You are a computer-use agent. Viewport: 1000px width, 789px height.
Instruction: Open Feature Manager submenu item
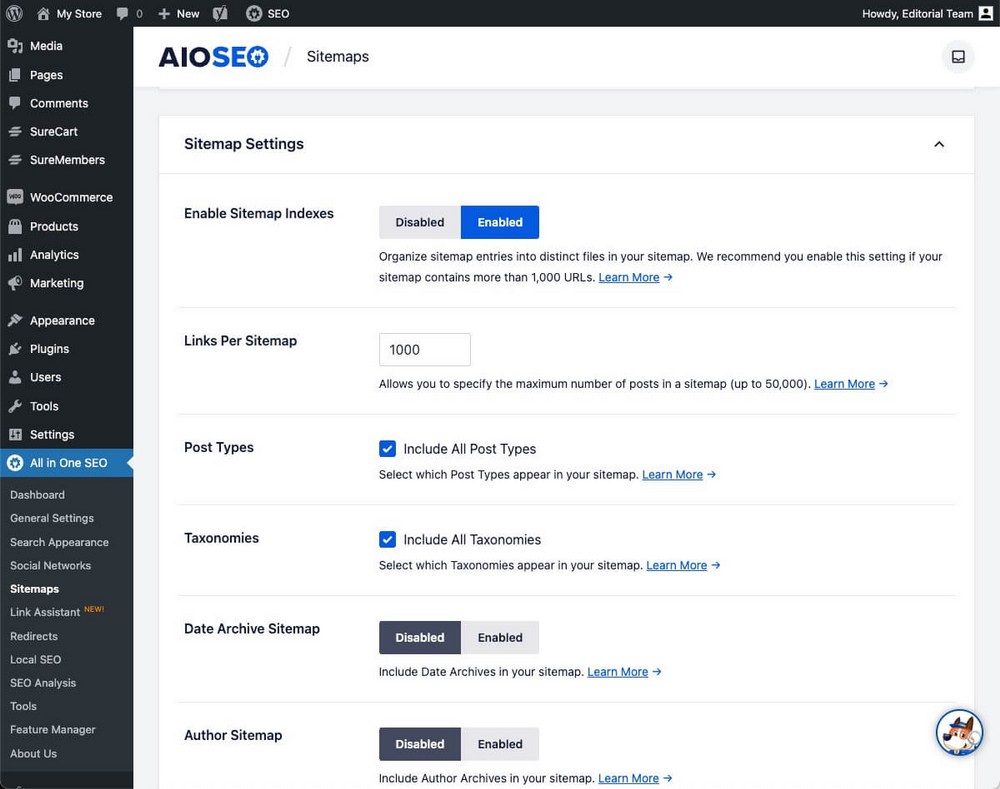52,729
